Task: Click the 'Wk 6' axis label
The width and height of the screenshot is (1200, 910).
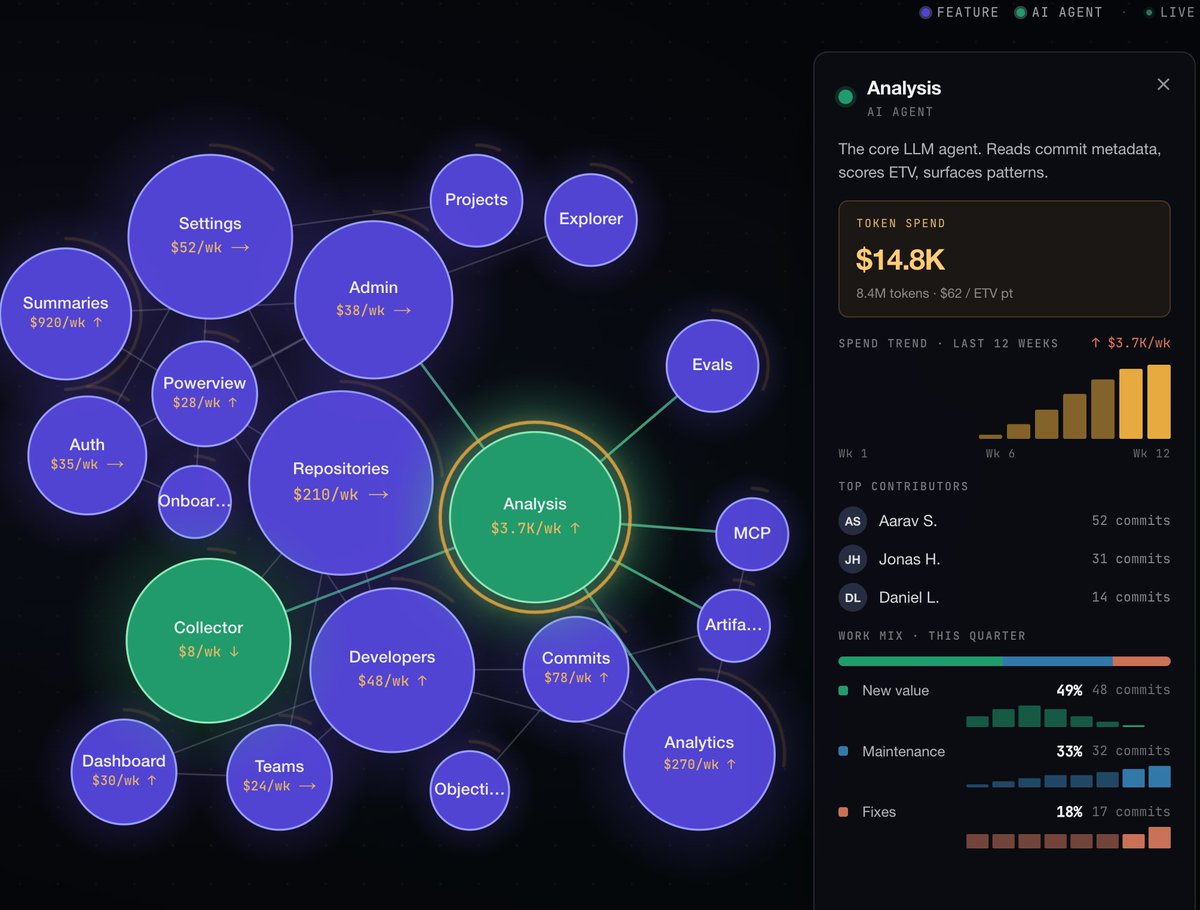Action: [1000, 454]
